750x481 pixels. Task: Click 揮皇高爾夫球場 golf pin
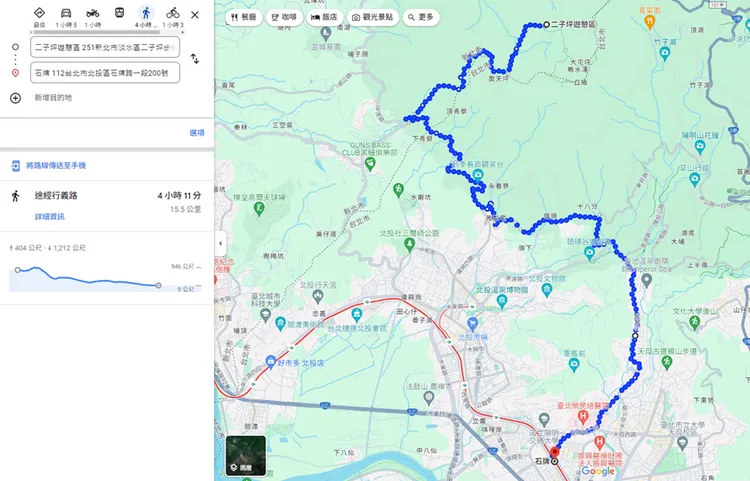coord(259,208)
